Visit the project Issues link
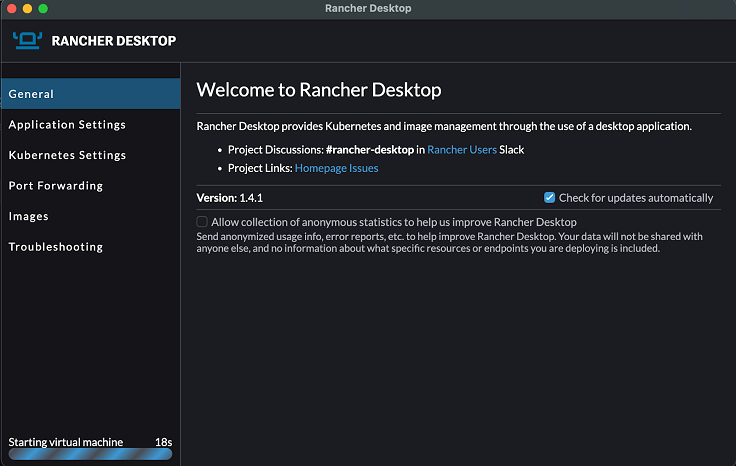 (364, 168)
